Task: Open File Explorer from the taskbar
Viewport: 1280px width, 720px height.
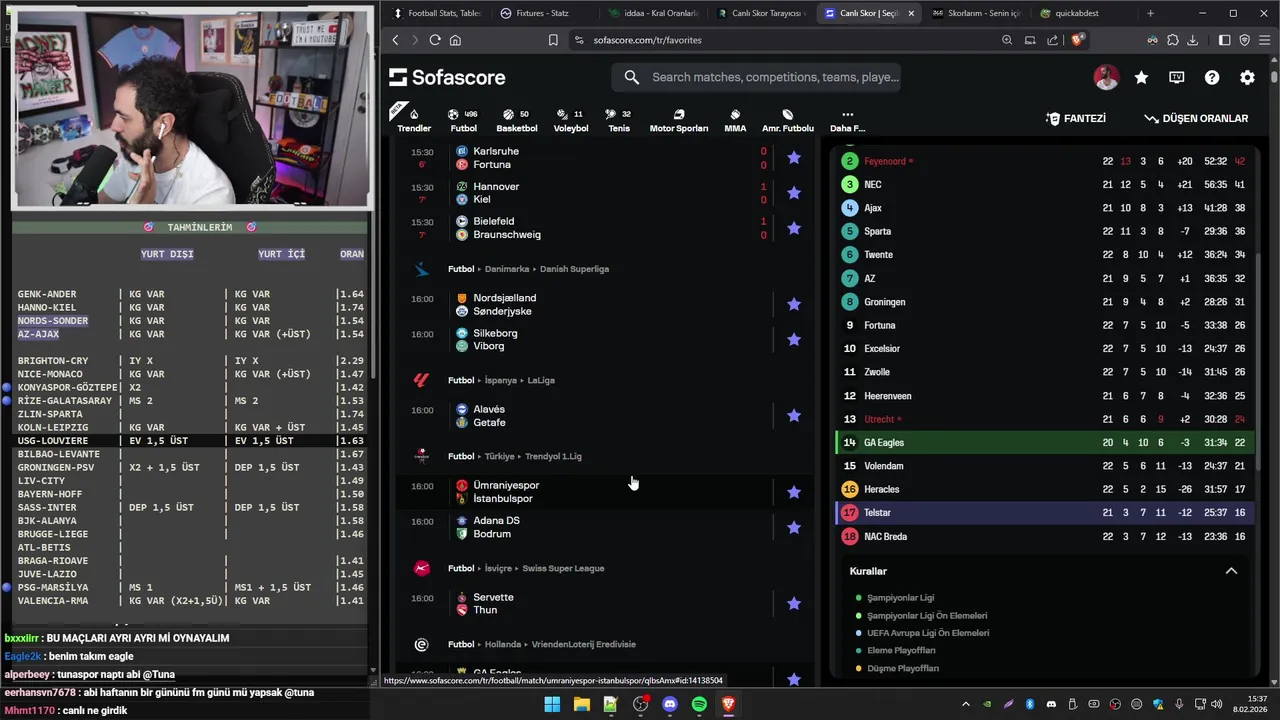Action: tap(581, 704)
